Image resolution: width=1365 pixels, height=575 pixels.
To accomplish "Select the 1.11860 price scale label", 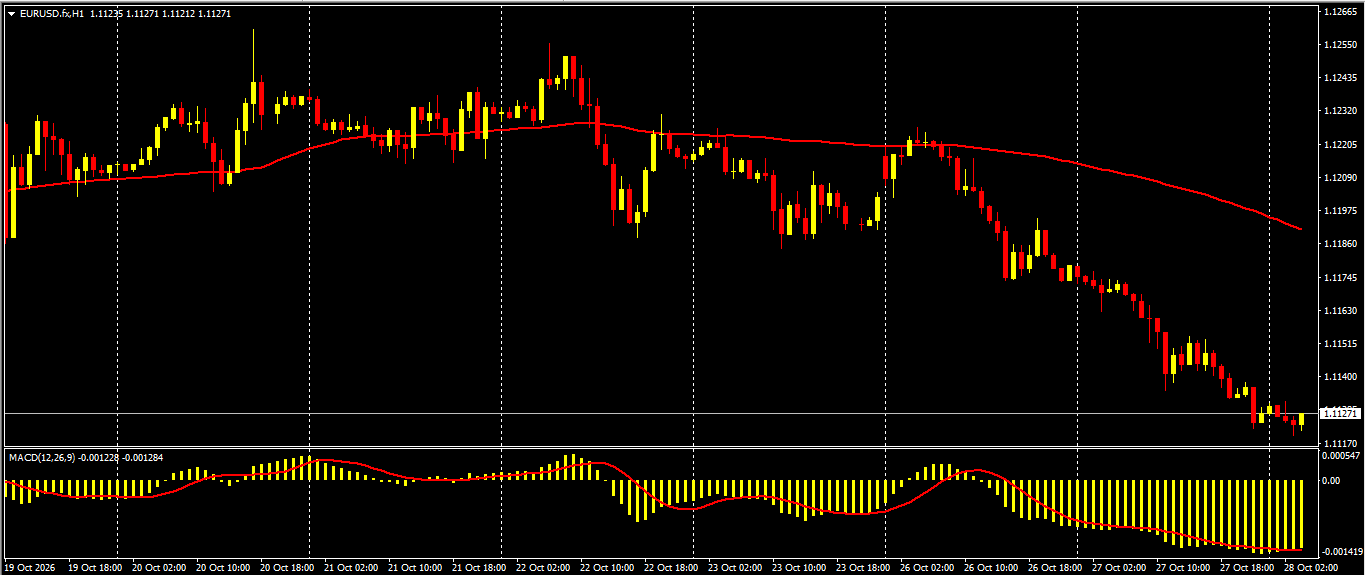I will point(1339,244).
